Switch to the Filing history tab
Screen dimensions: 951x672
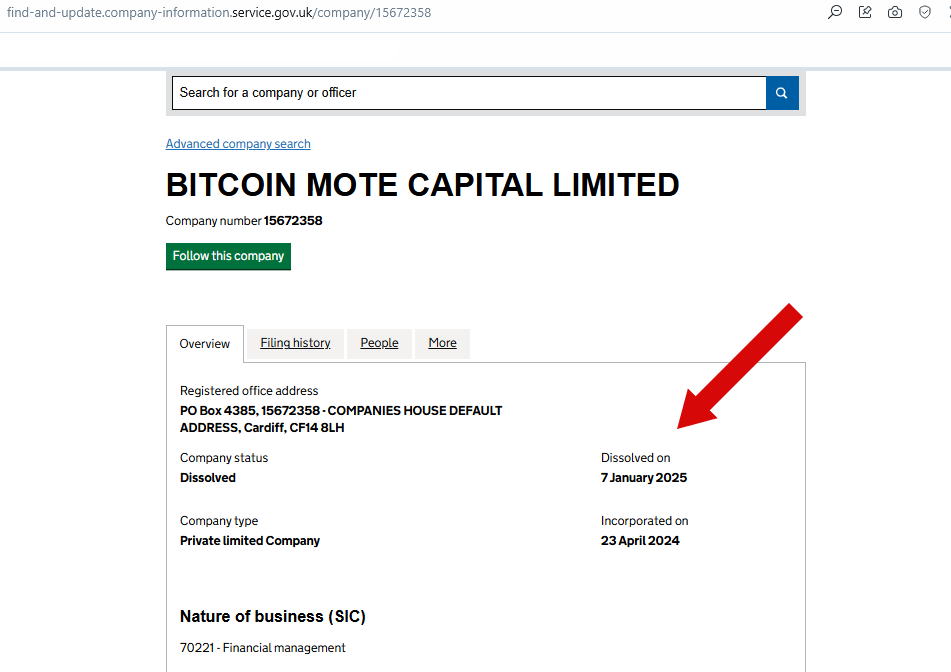coord(295,343)
